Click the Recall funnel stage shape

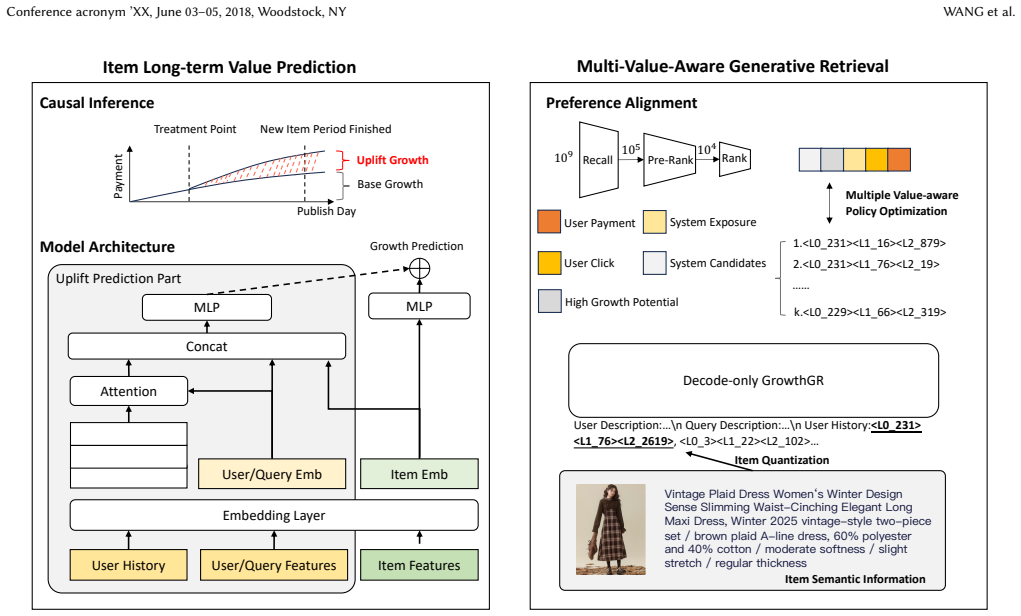click(598, 160)
